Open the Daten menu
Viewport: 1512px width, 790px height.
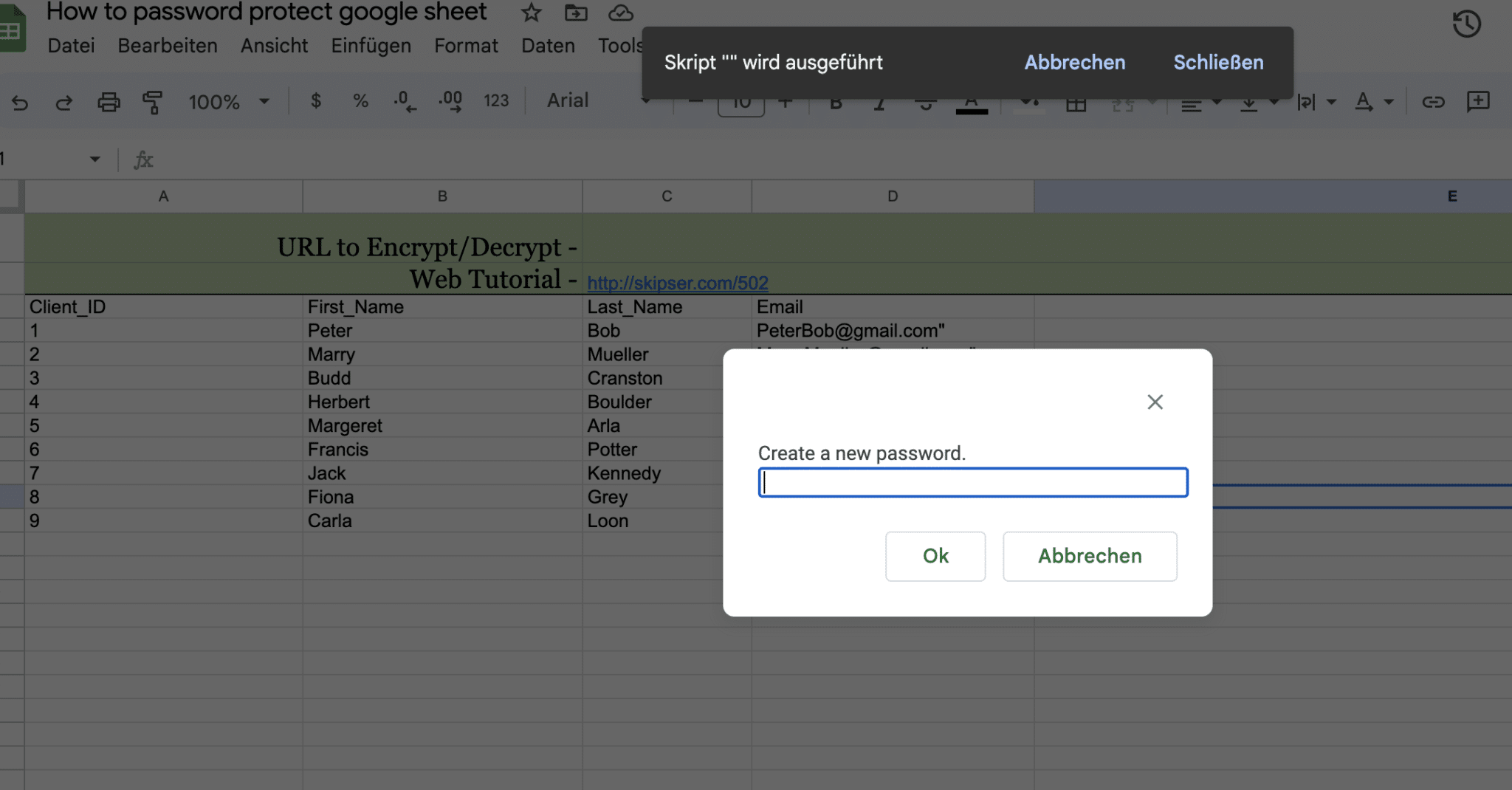click(x=548, y=46)
